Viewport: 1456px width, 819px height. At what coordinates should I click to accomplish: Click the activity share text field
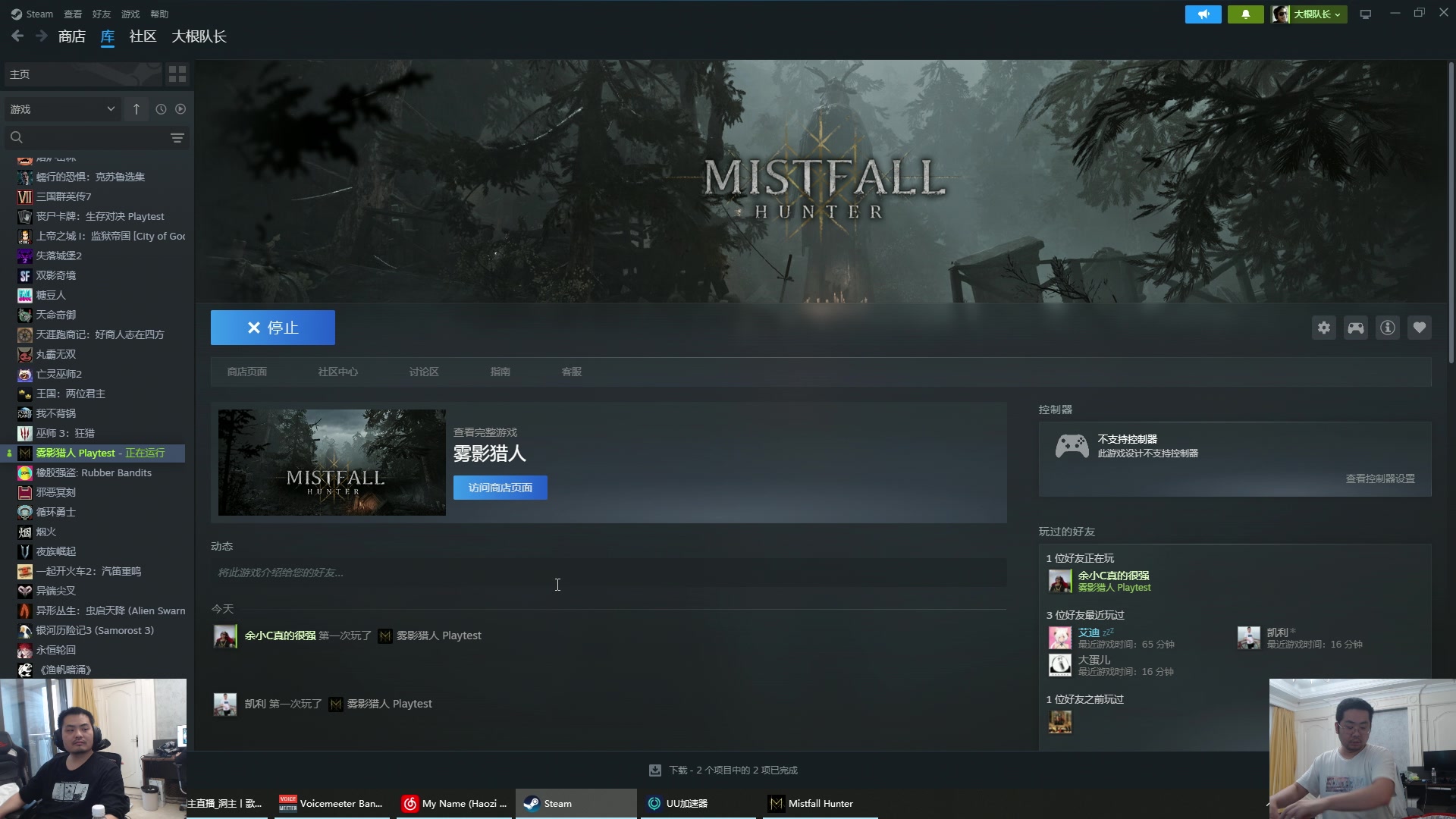pyautogui.click(x=608, y=573)
